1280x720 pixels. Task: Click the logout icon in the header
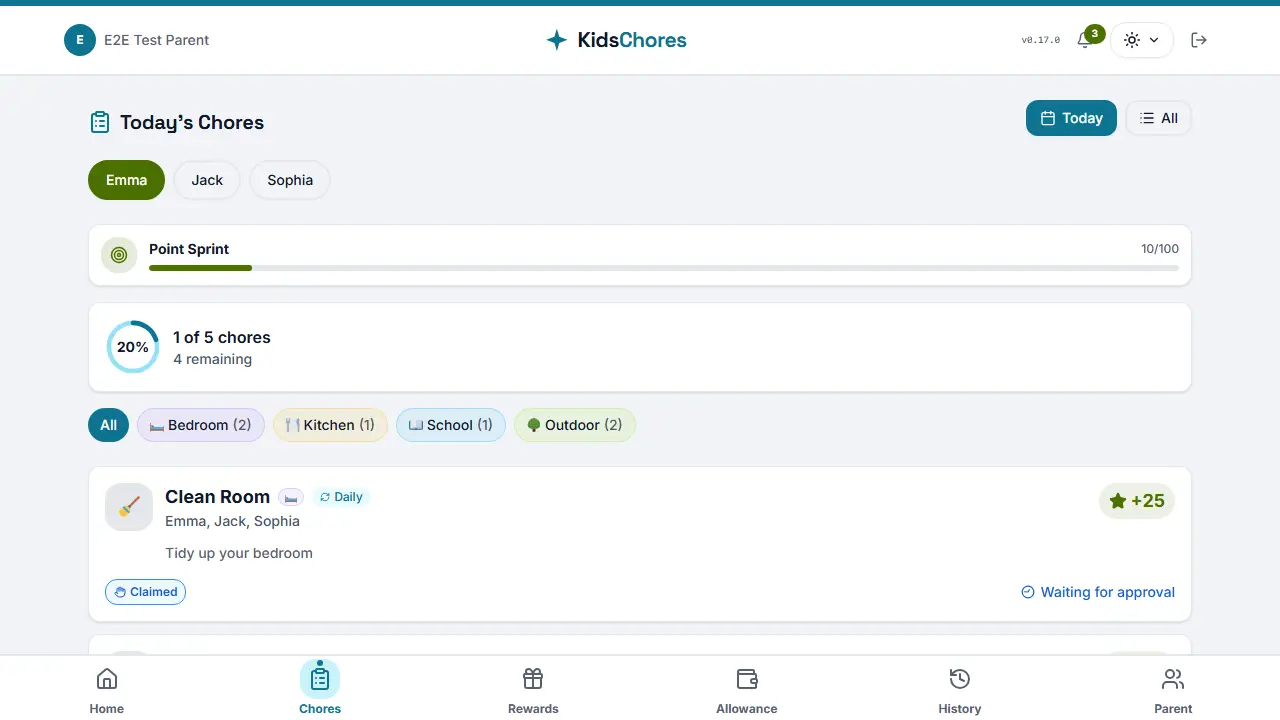[x=1199, y=40]
